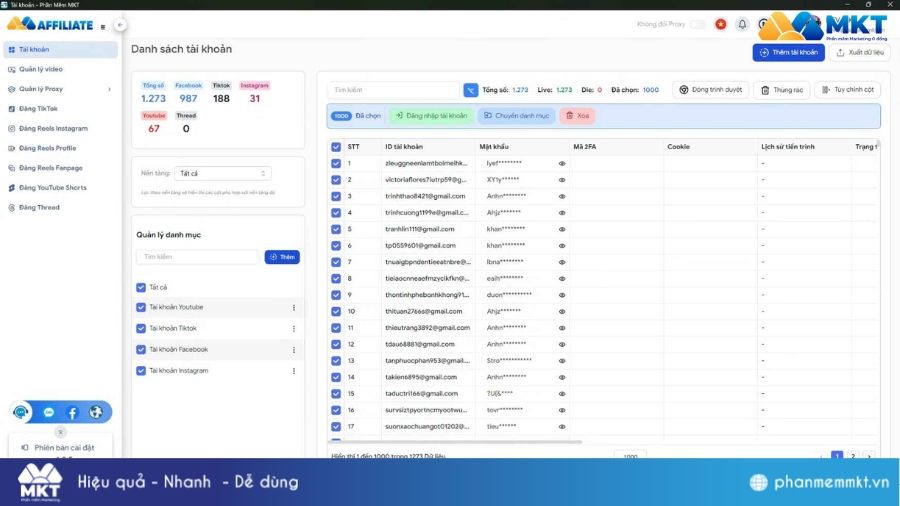Click the Facebook count 987 stat
The image size is (900, 506).
[x=188, y=99]
